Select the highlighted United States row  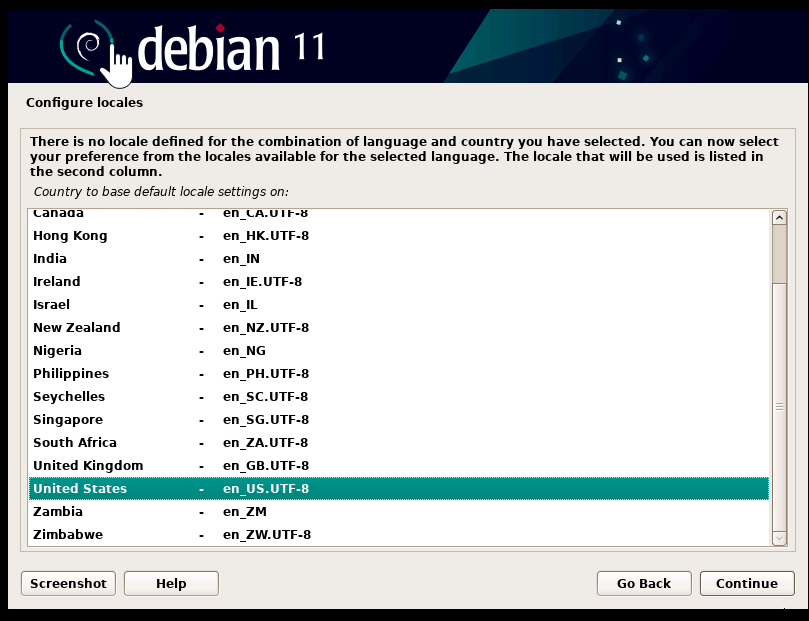point(399,488)
